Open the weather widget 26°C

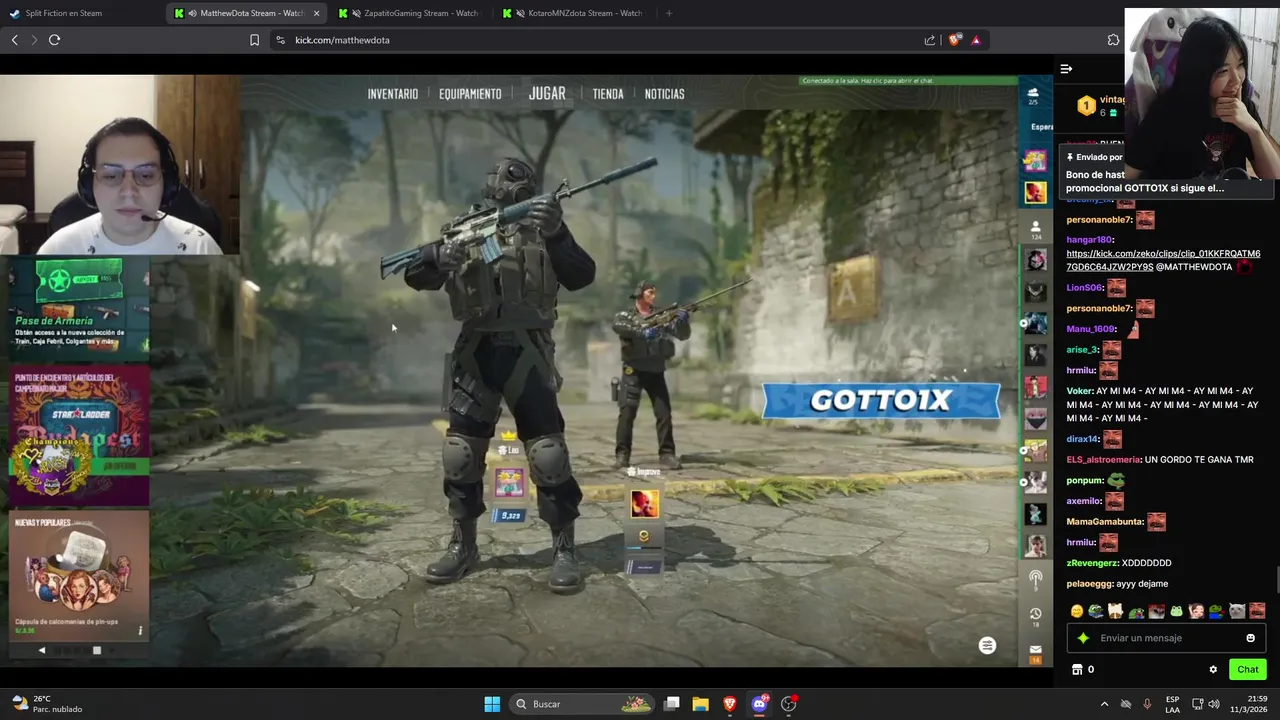coord(47,704)
